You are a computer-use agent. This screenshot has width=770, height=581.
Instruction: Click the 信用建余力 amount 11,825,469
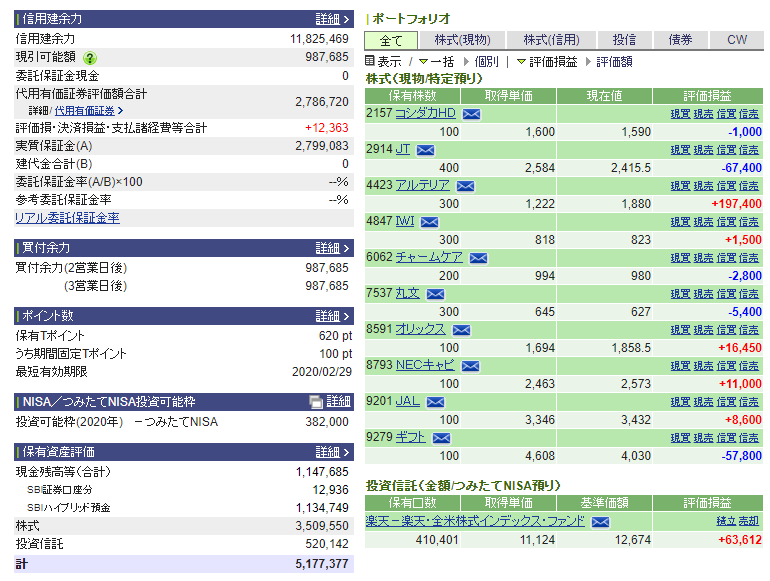click(319, 39)
